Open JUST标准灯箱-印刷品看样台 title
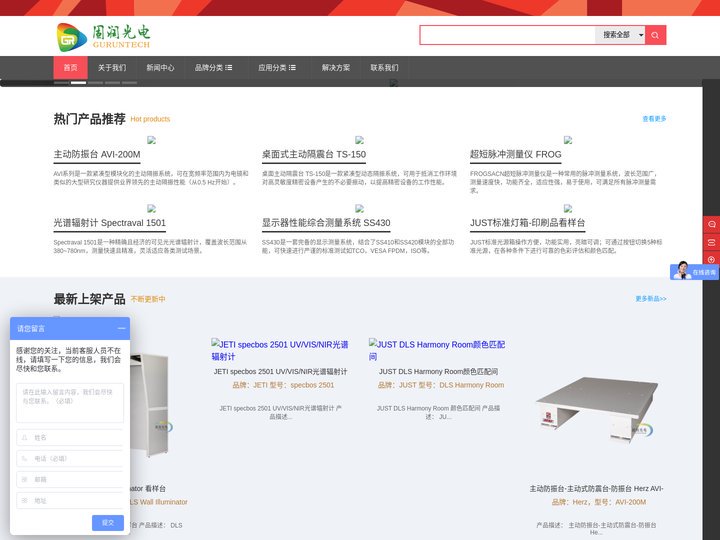The image size is (720, 540). tap(528, 223)
